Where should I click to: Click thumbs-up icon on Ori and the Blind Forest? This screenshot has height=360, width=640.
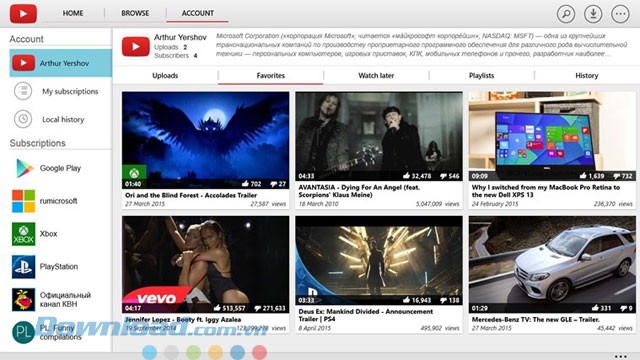pyautogui.click(x=245, y=184)
